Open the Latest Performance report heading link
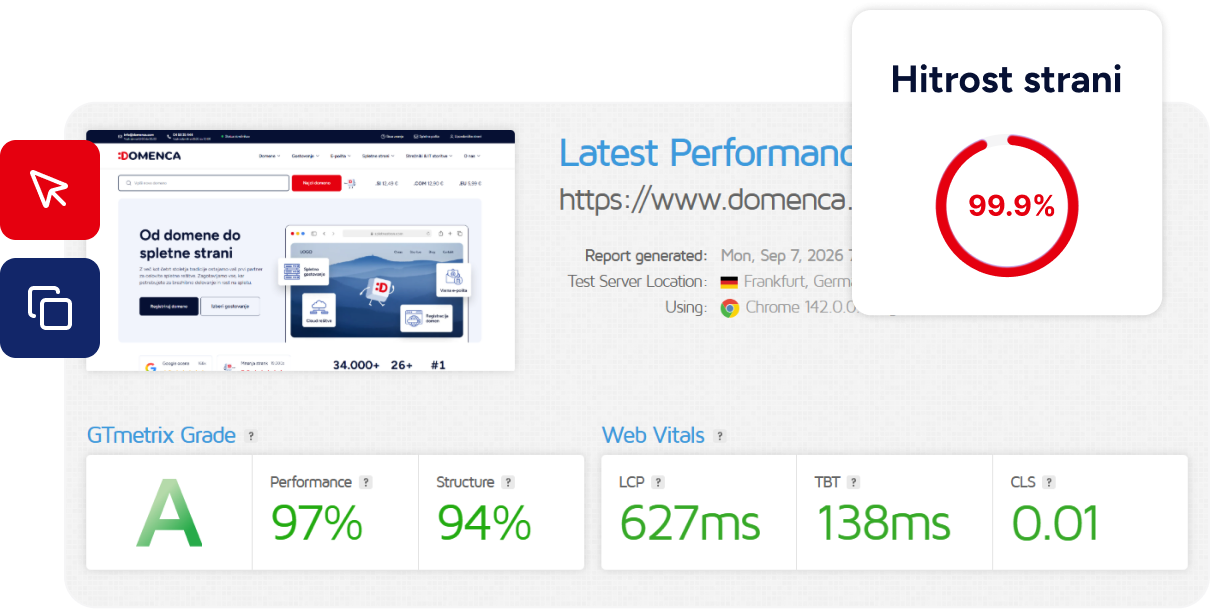Viewport: 1211px width, 611px height. tap(708, 153)
